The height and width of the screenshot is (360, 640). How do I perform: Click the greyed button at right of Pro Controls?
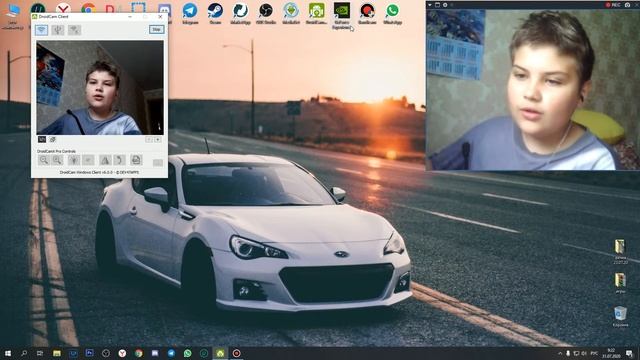tap(158, 163)
